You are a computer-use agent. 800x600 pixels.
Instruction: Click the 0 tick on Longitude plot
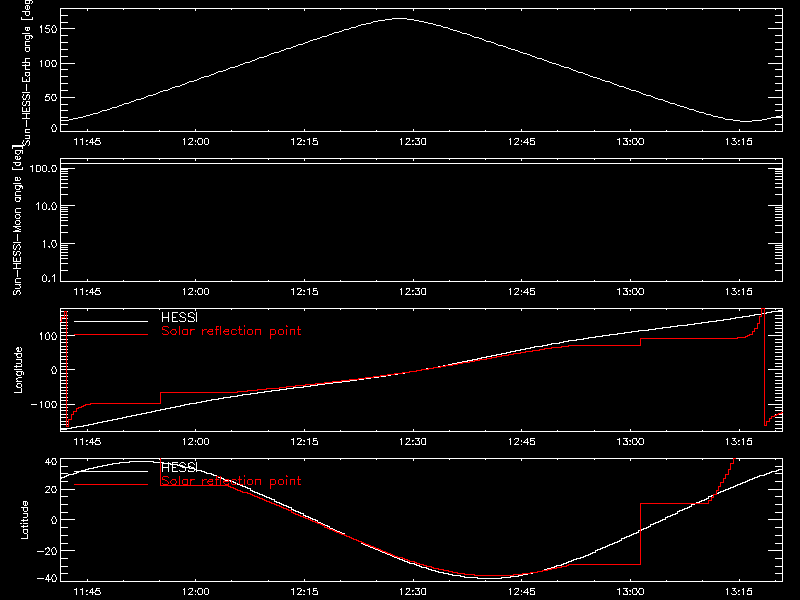(x=54, y=370)
